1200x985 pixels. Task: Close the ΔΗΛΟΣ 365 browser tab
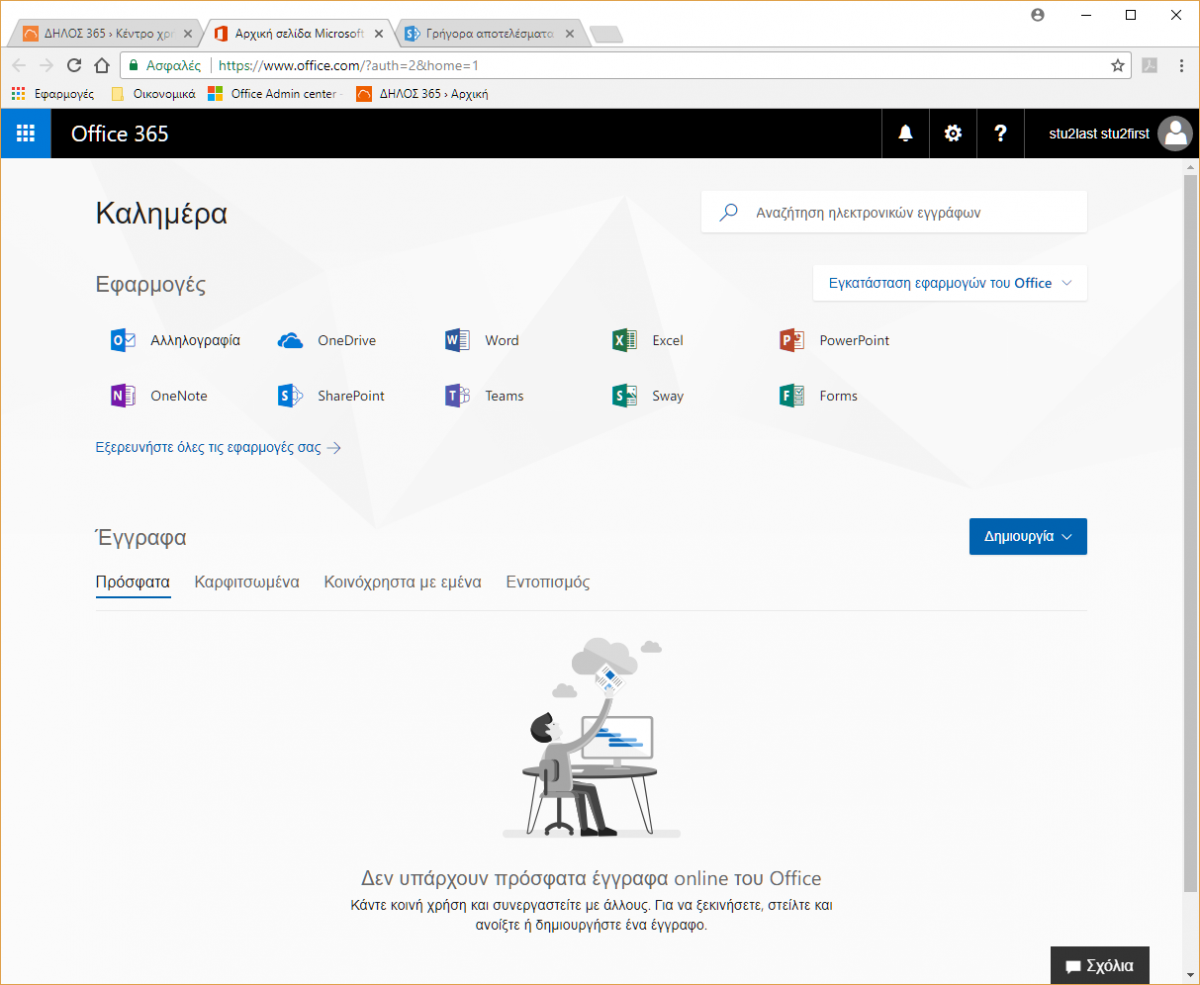186,34
